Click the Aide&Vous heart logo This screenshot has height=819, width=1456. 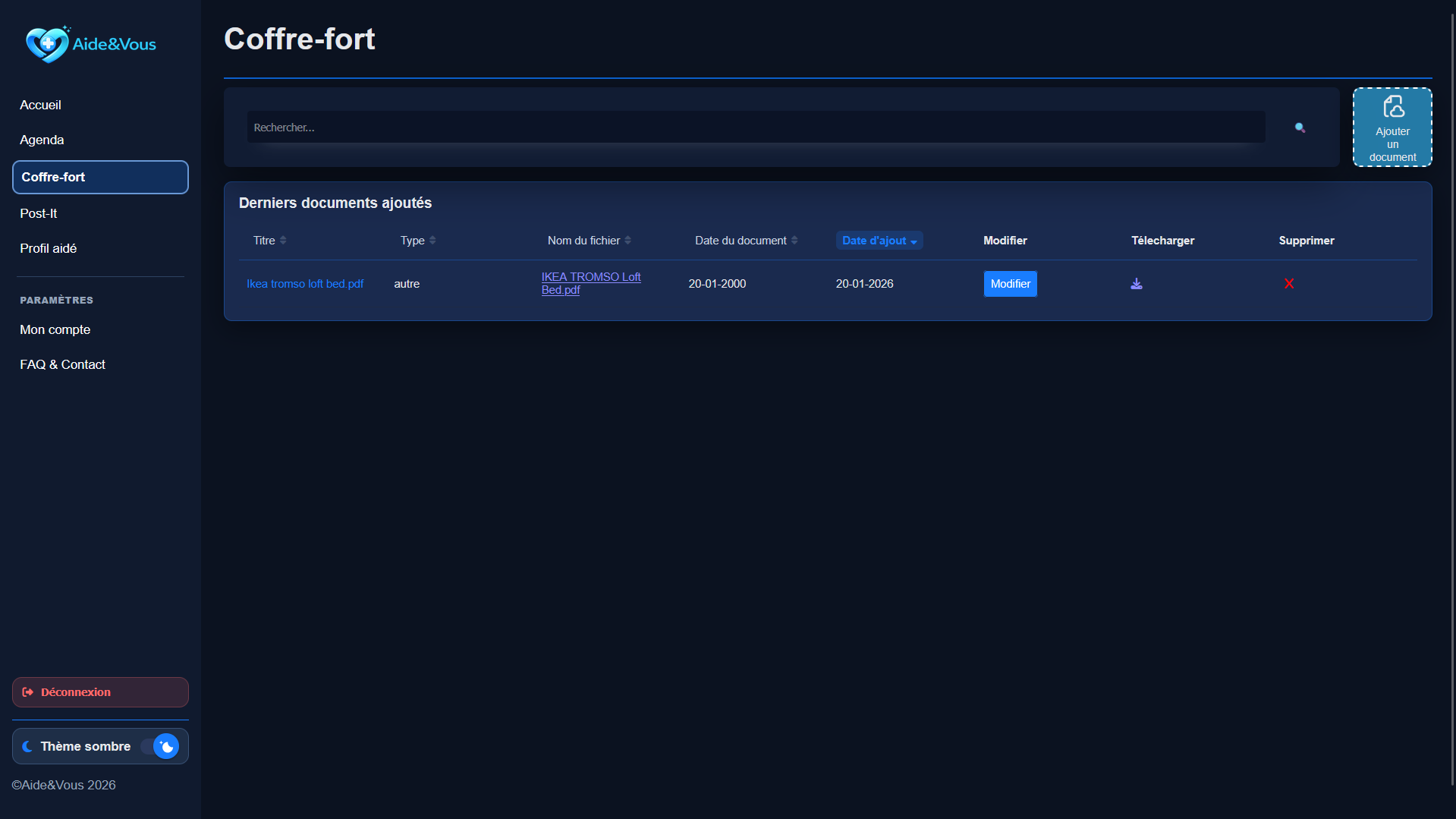click(x=47, y=44)
